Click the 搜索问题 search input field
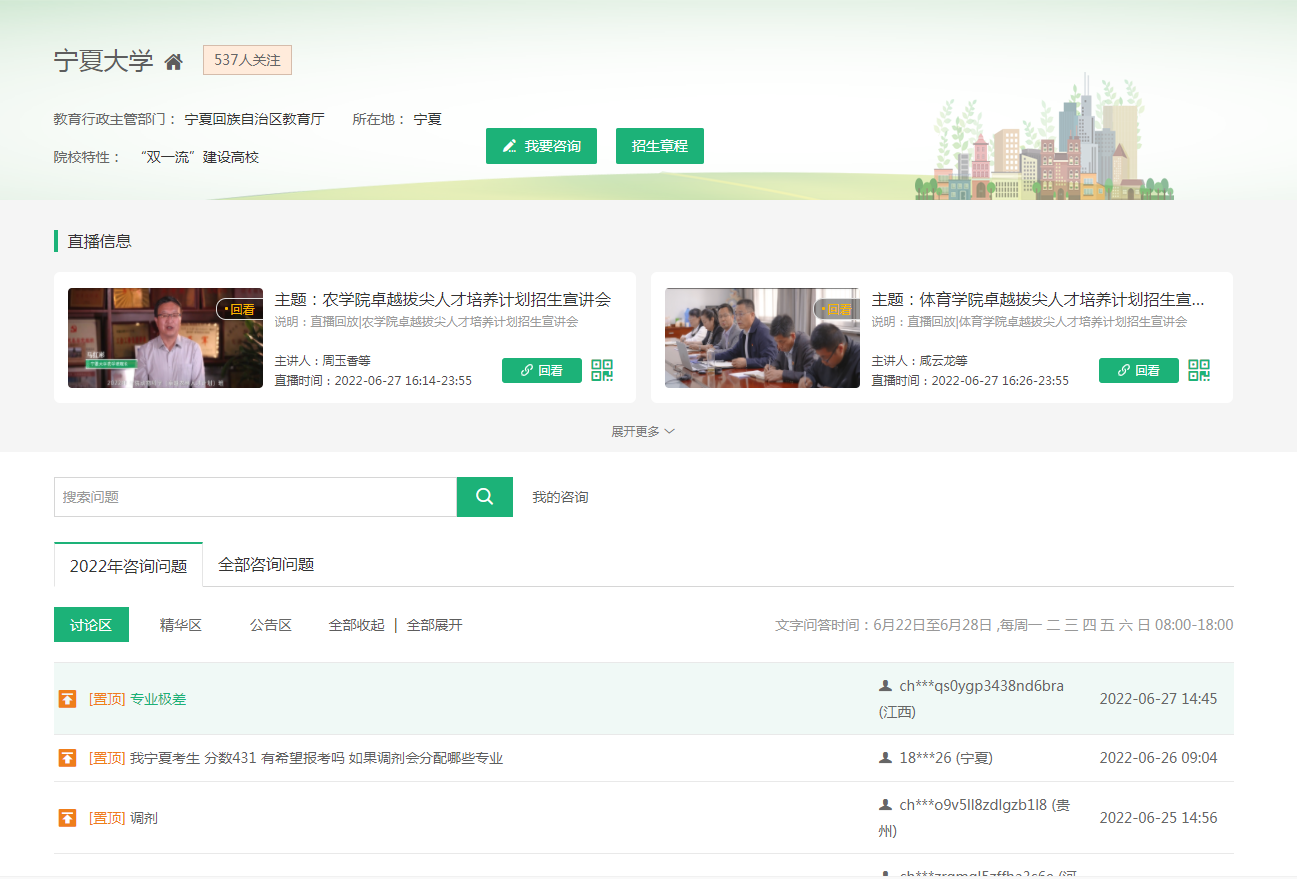Screen dimensions: 1297x879 coord(255,497)
